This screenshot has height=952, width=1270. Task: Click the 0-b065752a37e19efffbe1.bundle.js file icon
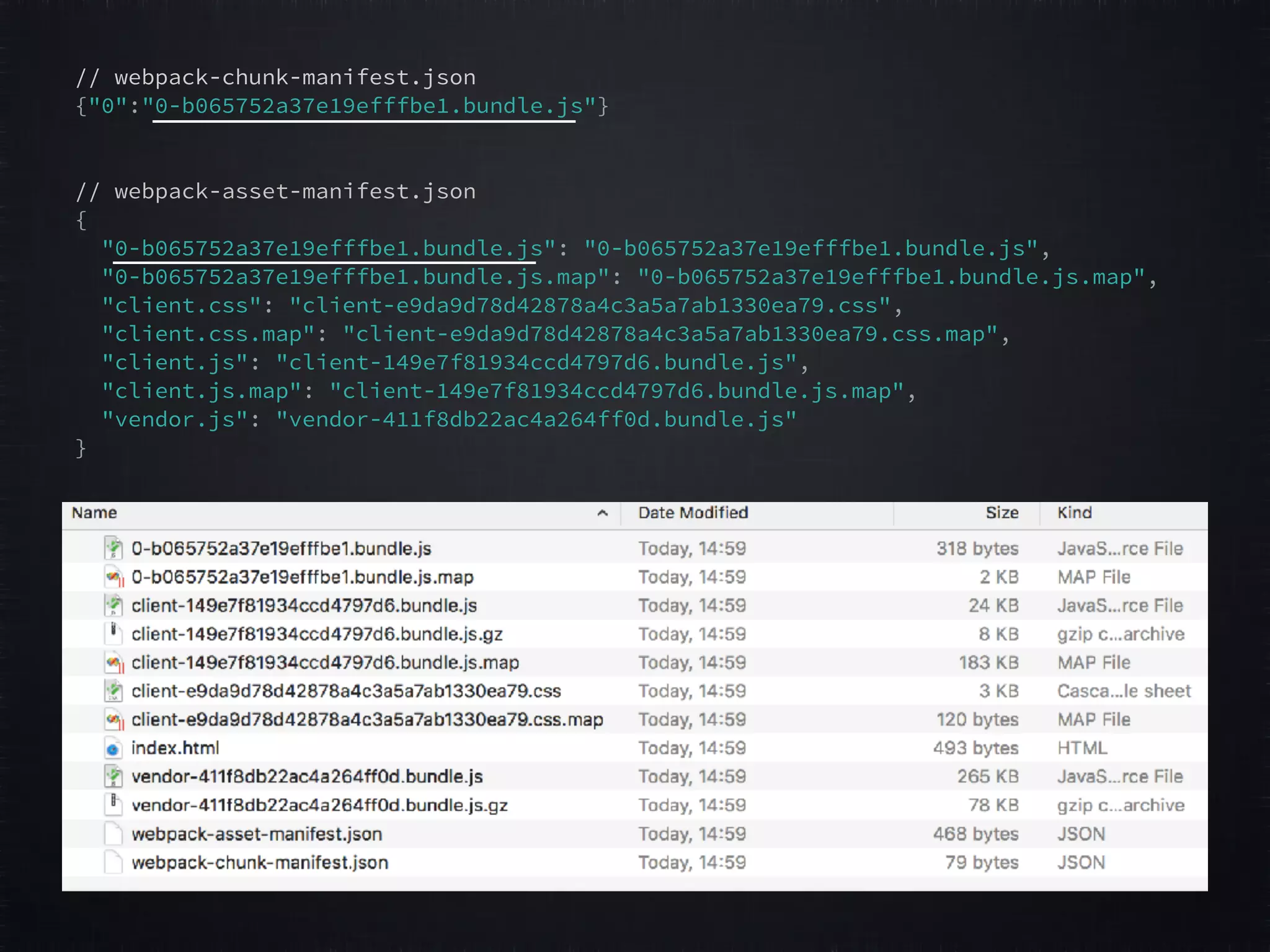coord(113,548)
